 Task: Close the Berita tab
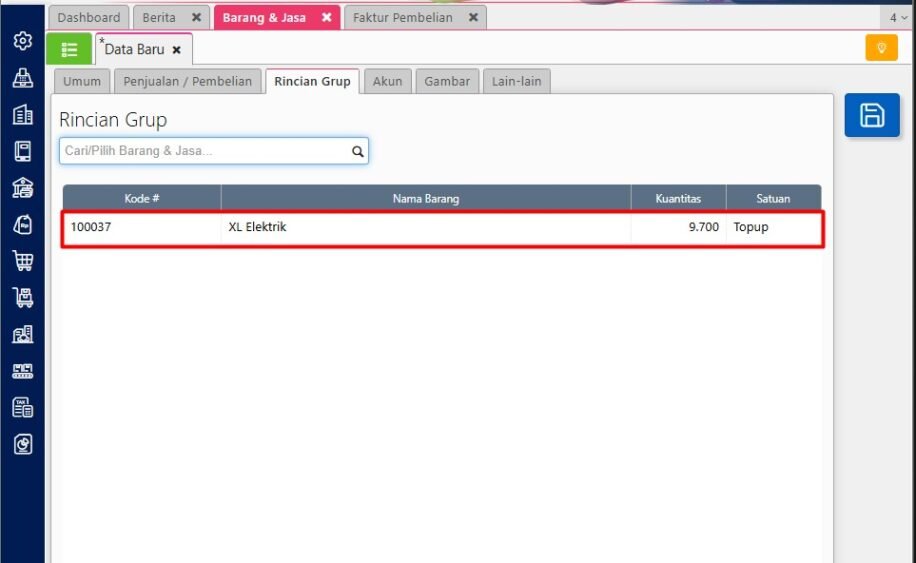tap(196, 17)
